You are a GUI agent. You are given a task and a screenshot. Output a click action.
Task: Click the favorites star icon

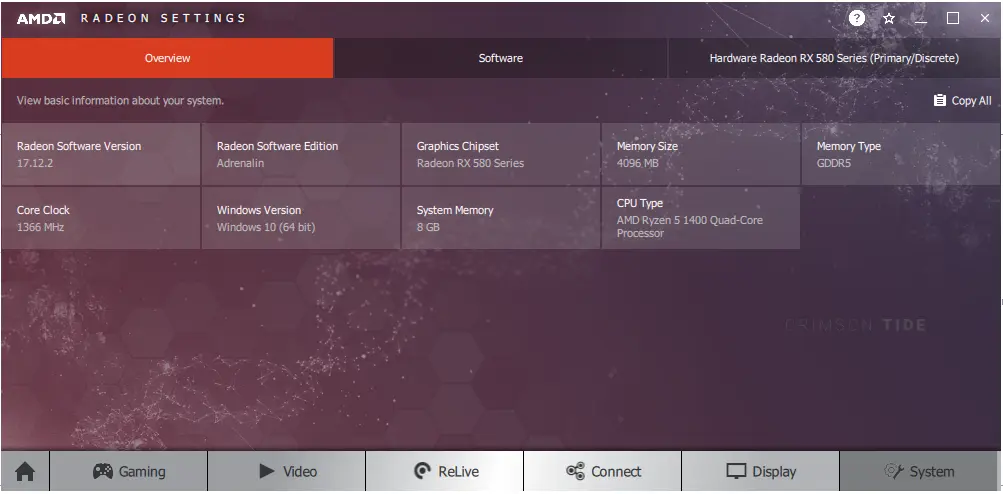pos(888,19)
